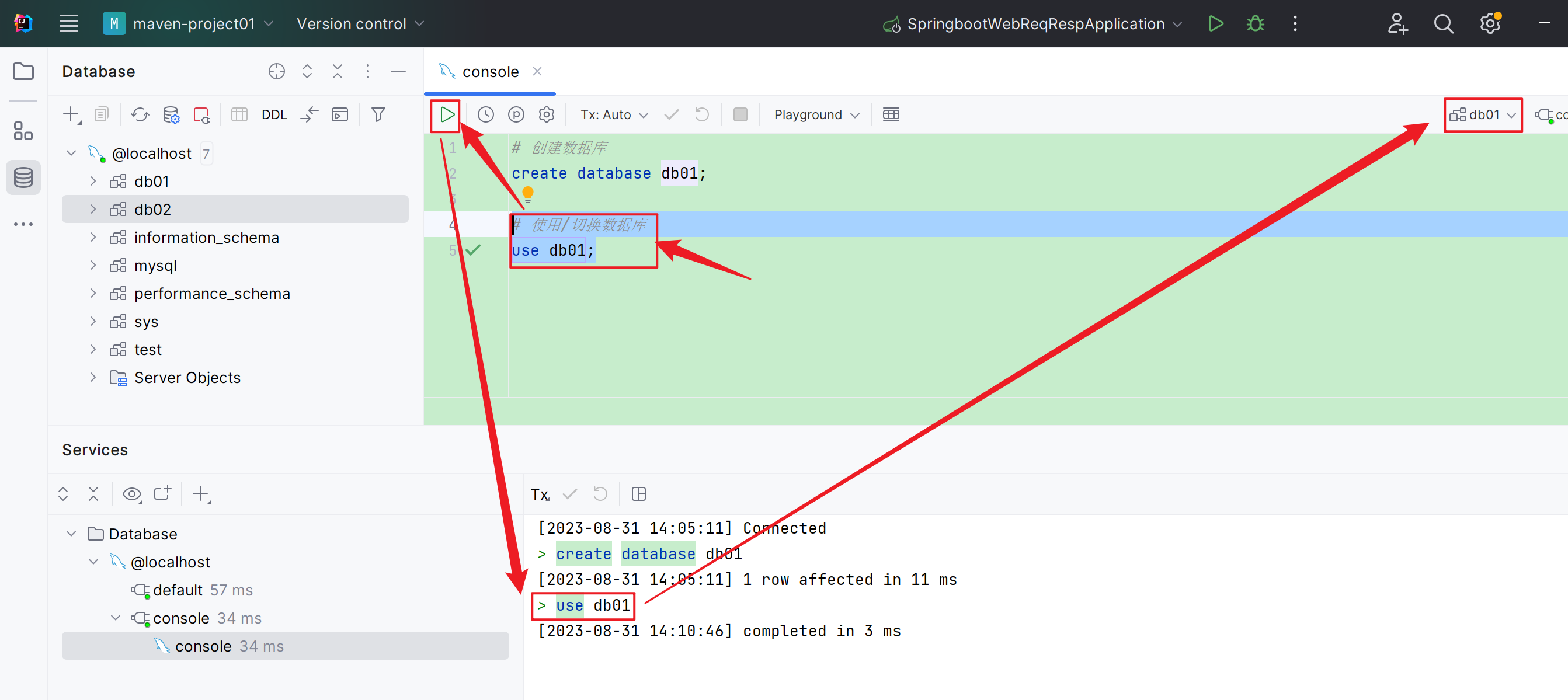The height and width of the screenshot is (700, 1568).
Task: Toggle the eye view options in Services
Action: tap(131, 494)
